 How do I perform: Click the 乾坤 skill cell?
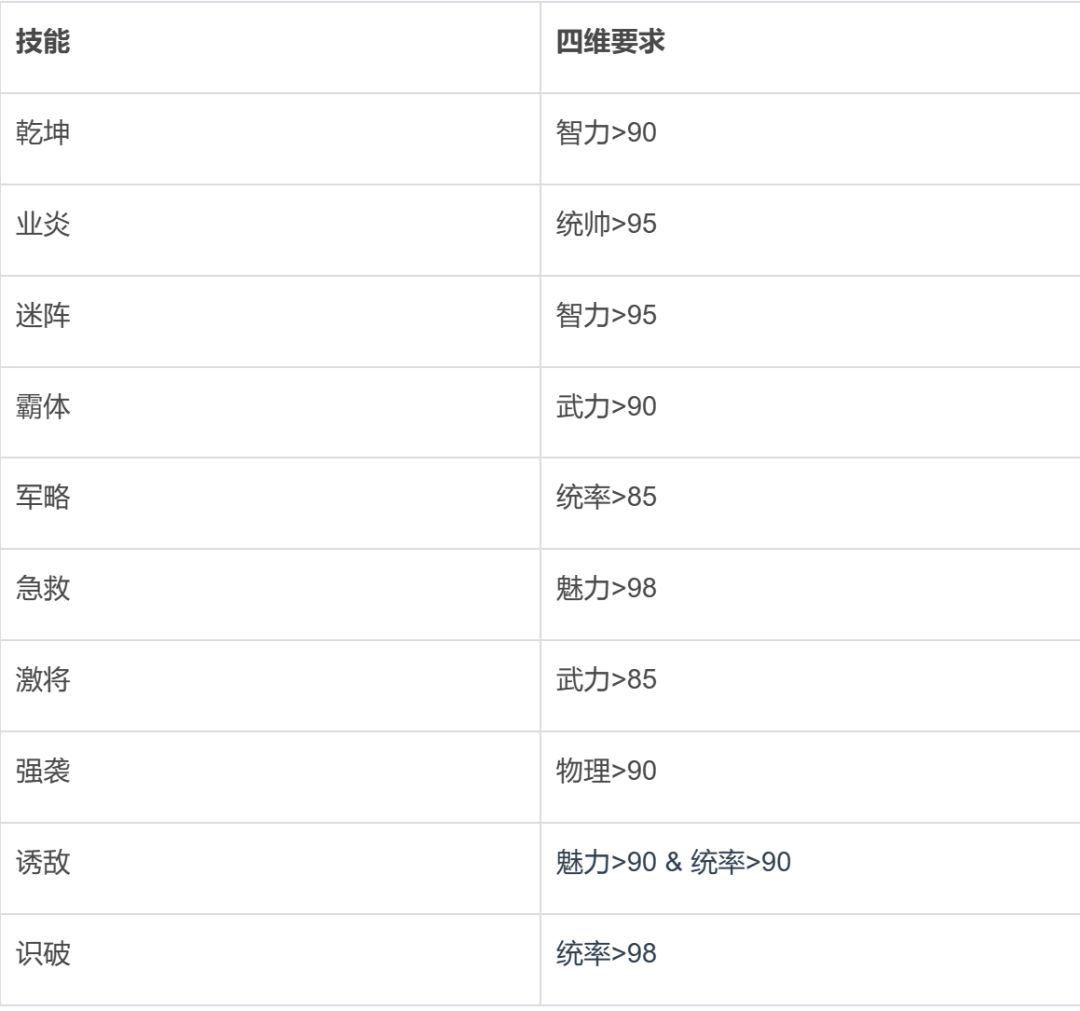point(43,133)
